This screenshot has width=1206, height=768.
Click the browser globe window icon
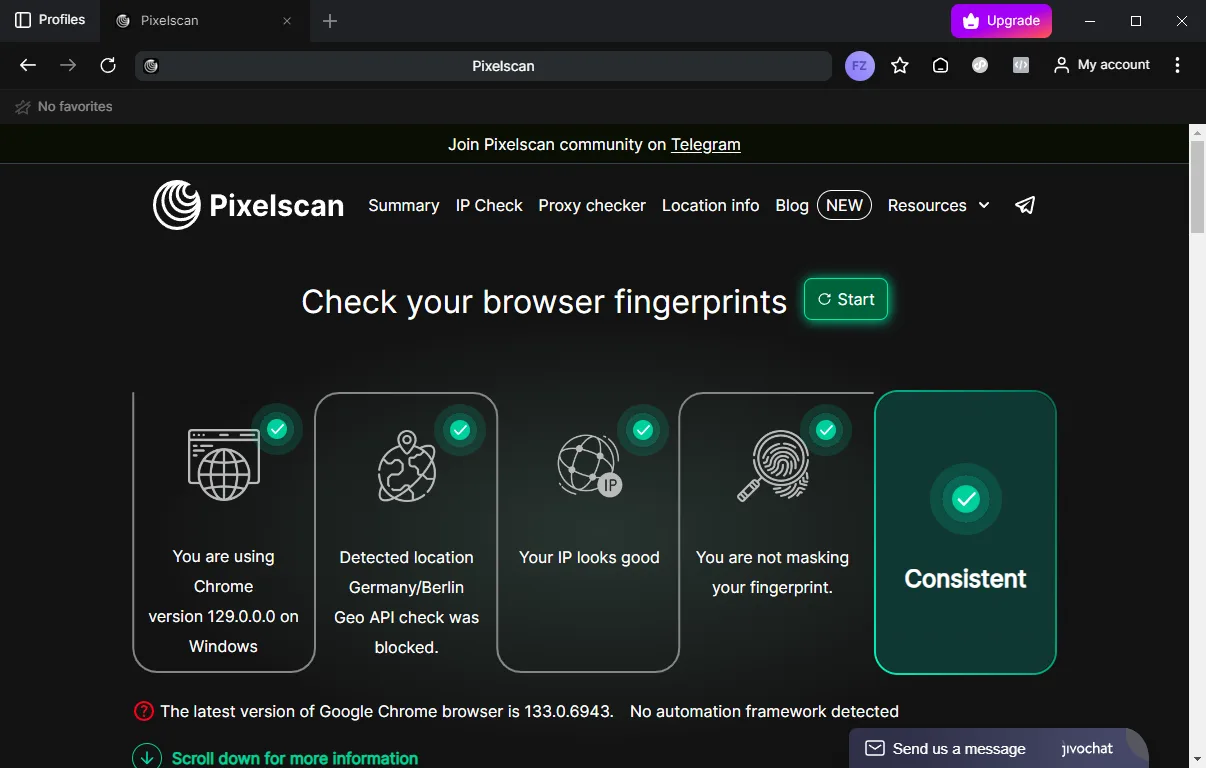[x=224, y=465]
